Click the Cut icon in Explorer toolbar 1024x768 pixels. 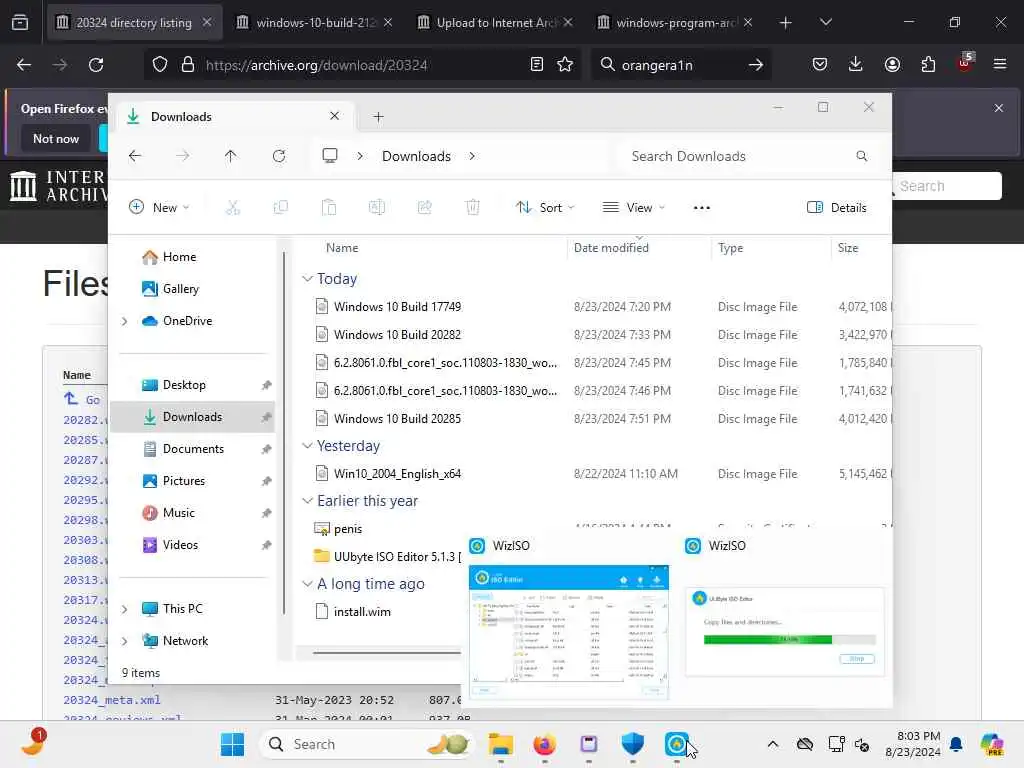pos(232,208)
